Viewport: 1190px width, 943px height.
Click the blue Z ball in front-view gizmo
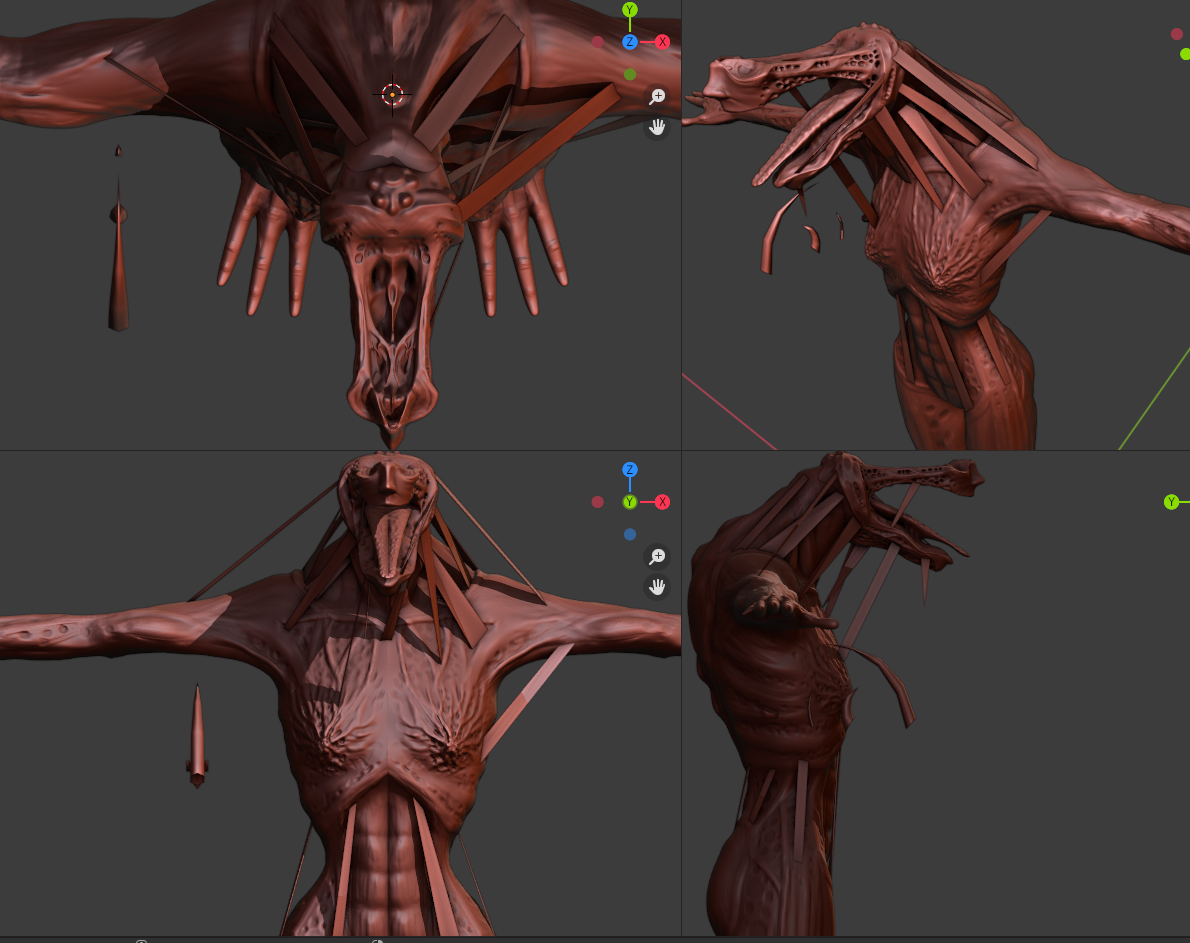pos(629,470)
